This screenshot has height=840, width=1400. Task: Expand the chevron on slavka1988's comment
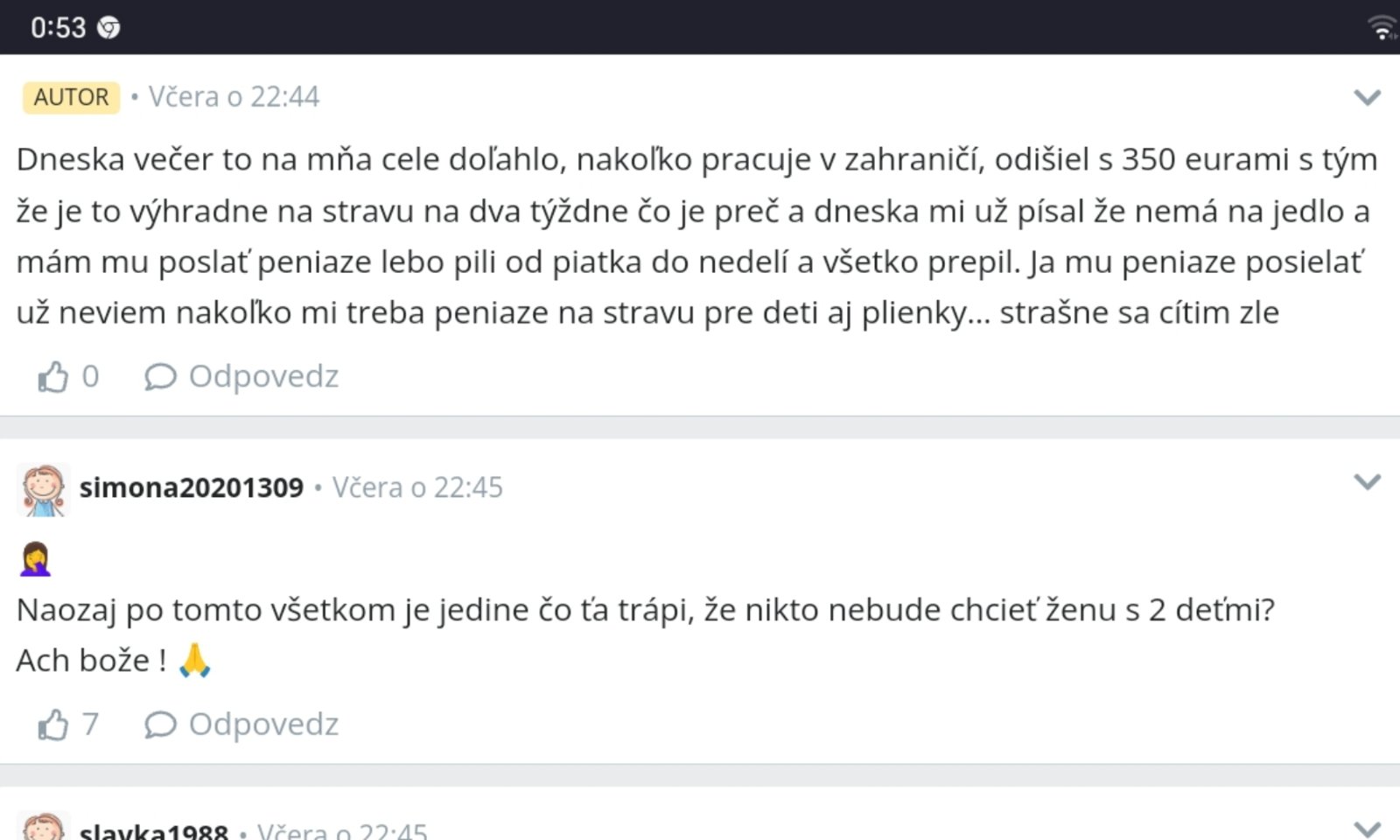(x=1367, y=827)
